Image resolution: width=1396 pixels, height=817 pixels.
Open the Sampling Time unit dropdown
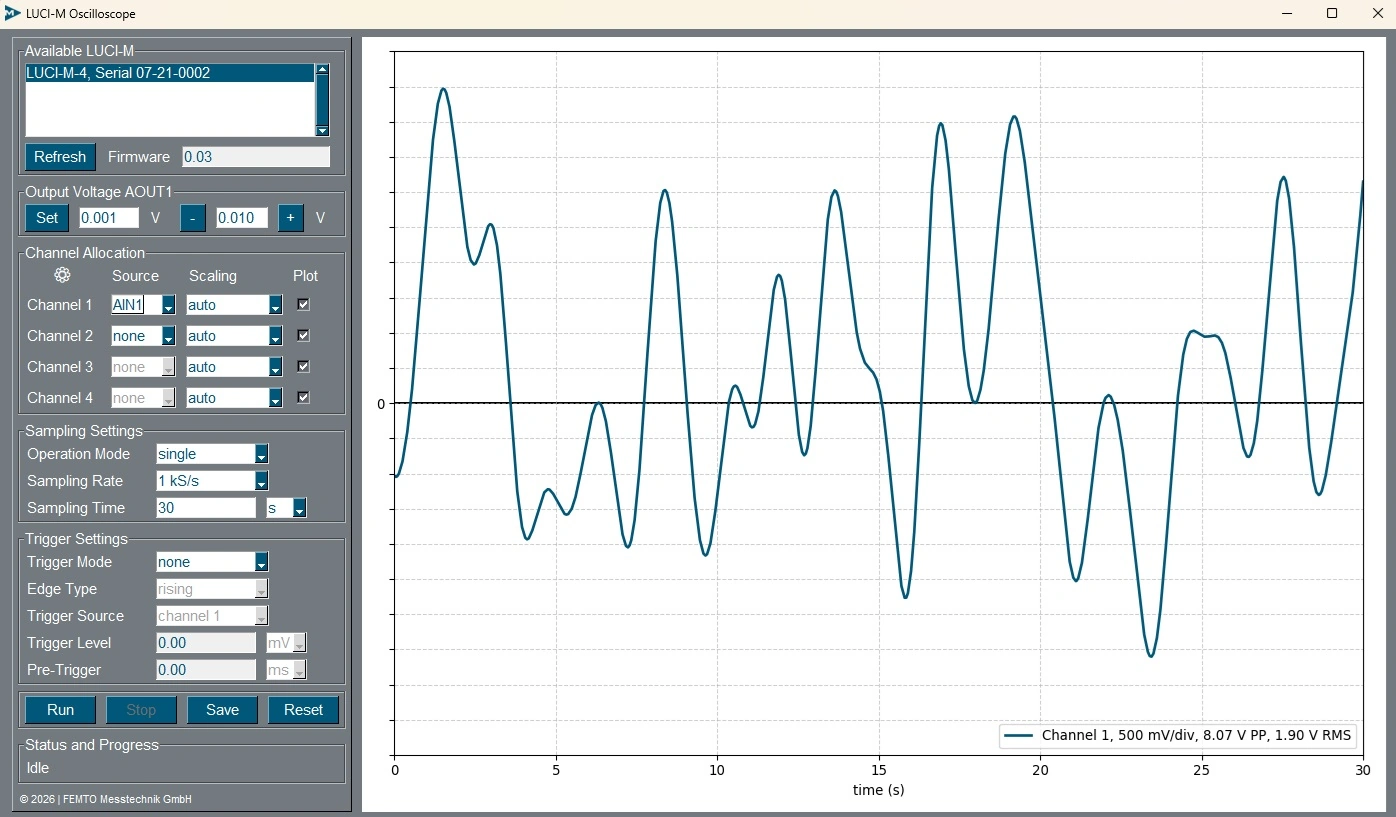(x=298, y=509)
